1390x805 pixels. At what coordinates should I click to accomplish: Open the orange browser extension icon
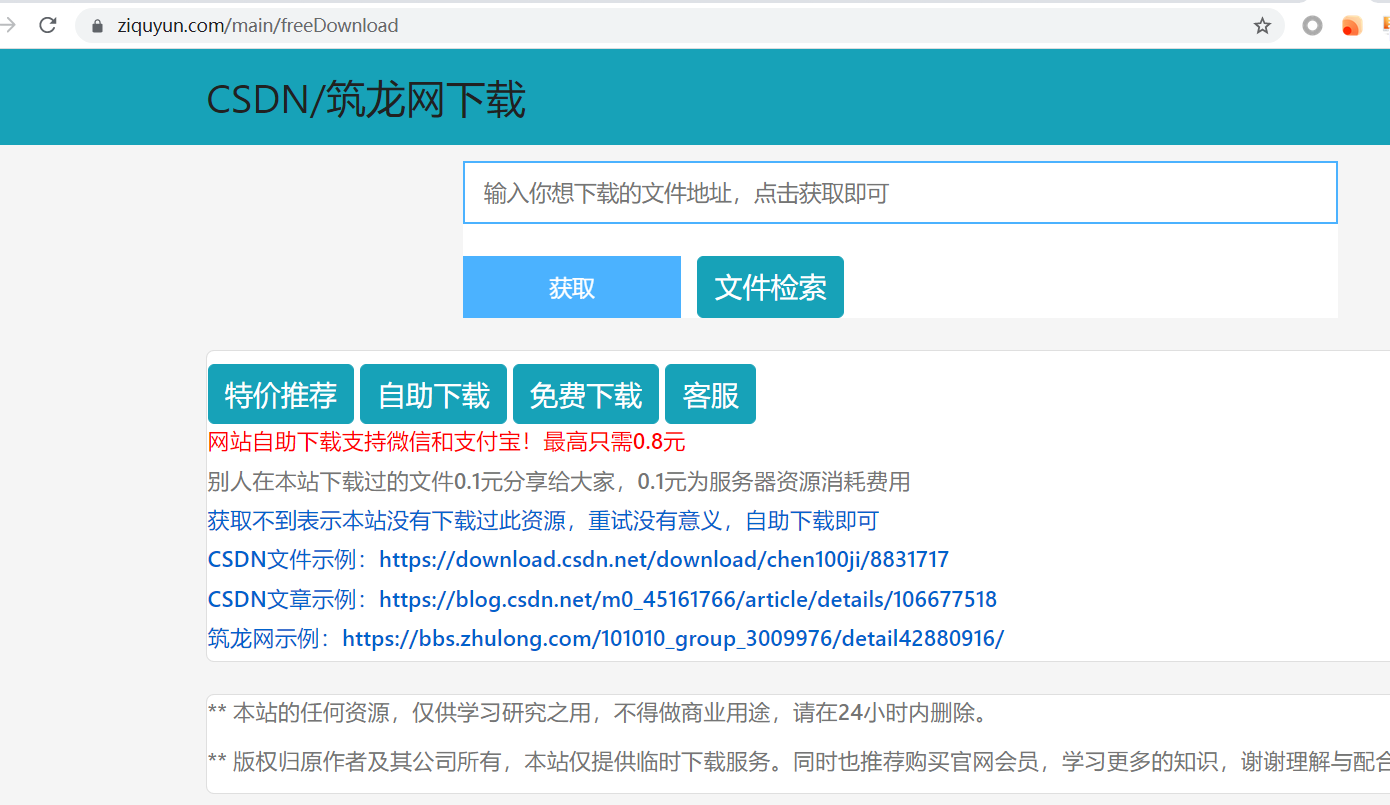click(1351, 26)
